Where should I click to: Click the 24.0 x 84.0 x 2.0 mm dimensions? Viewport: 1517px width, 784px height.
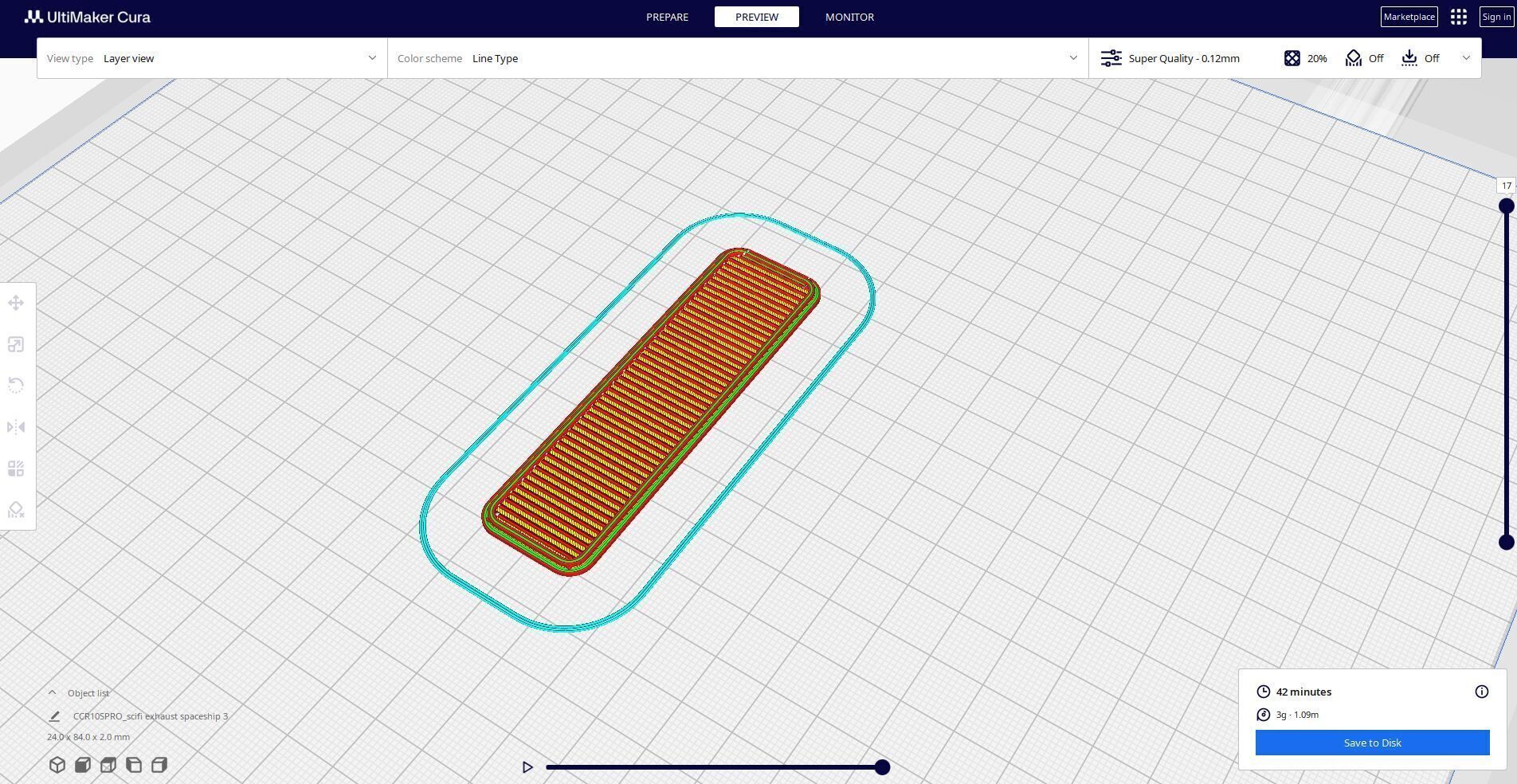pos(88,737)
